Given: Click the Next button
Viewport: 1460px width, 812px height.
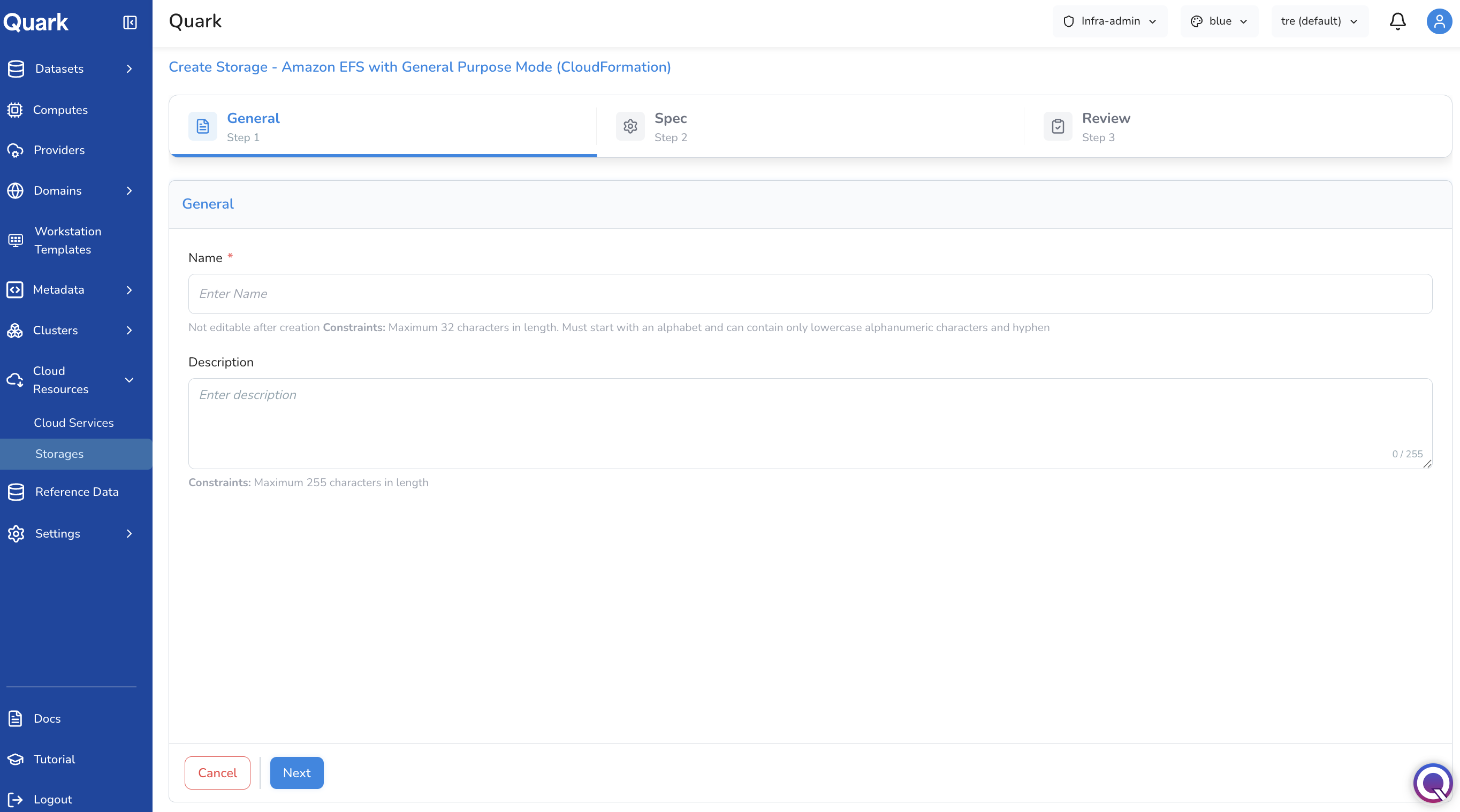Looking at the screenshot, I should pyautogui.click(x=297, y=773).
